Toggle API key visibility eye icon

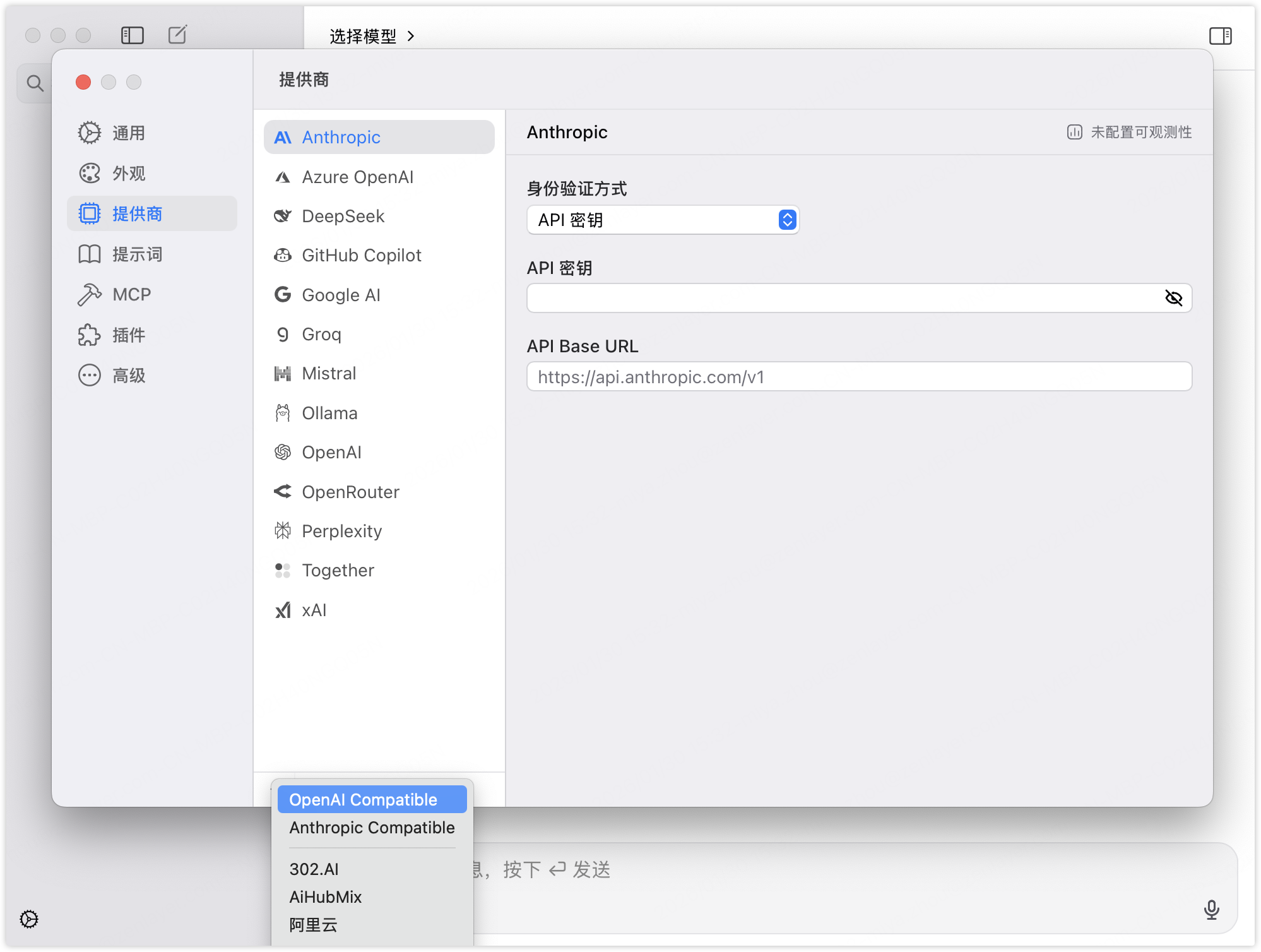[x=1173, y=298]
